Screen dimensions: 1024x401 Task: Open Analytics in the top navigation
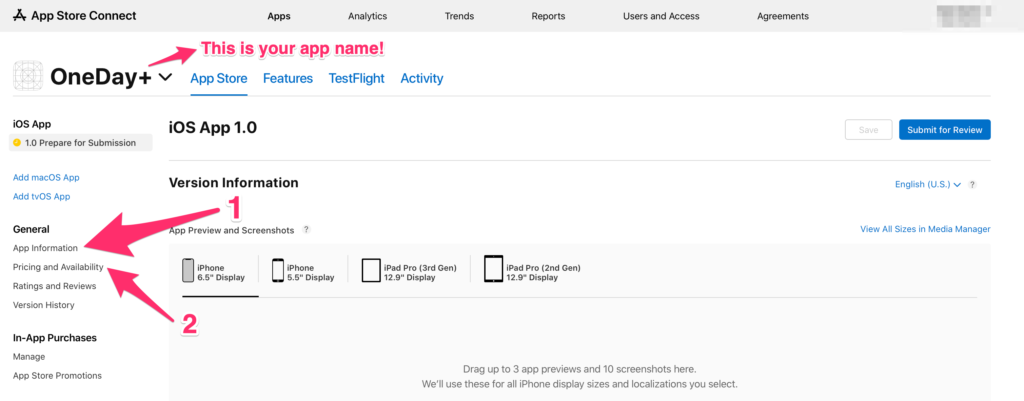[x=368, y=16]
